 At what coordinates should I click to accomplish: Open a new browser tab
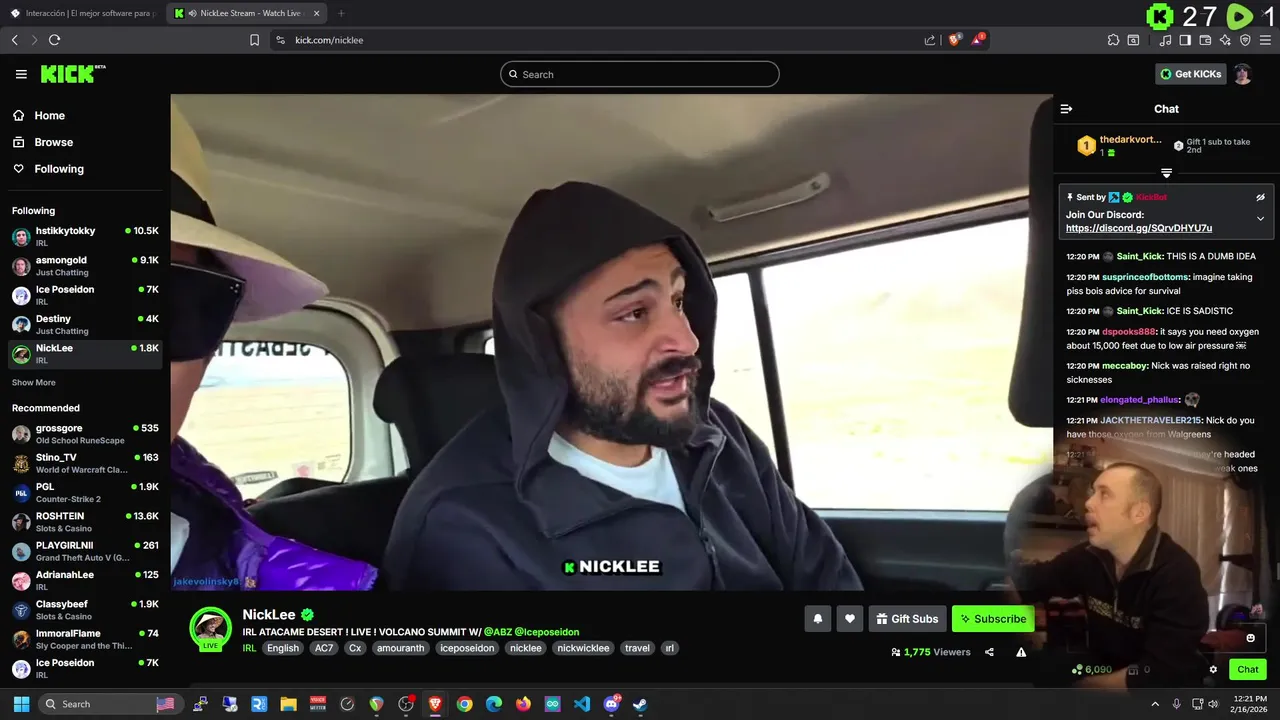pos(341,13)
